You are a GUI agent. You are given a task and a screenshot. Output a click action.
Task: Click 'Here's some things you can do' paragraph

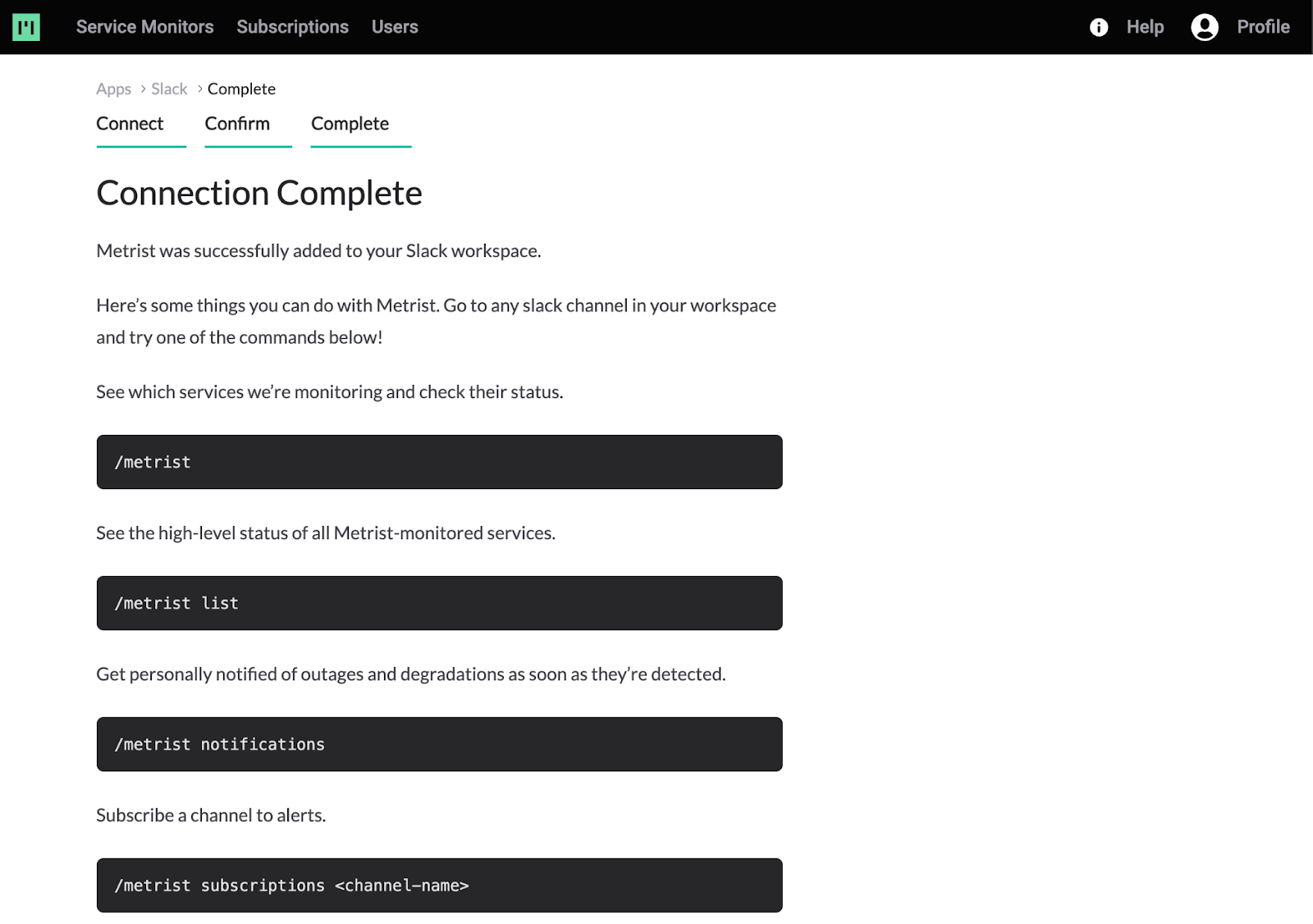click(x=436, y=322)
